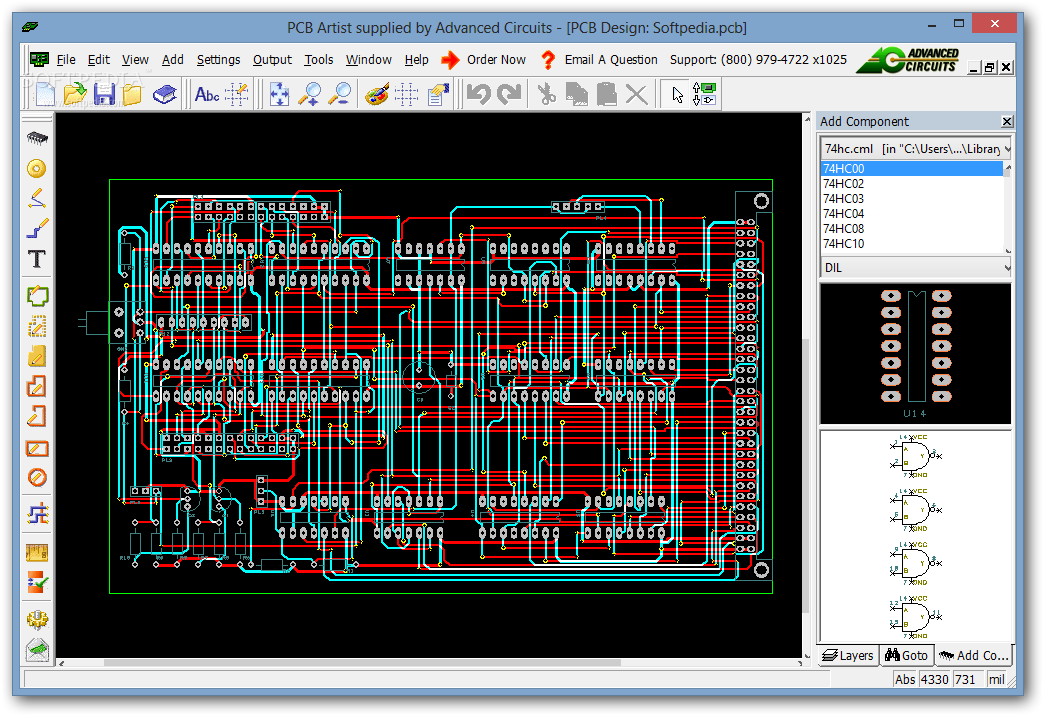Screen dimensions: 1044x716
Task: Click the gear settings tool icon
Action: click(37, 619)
